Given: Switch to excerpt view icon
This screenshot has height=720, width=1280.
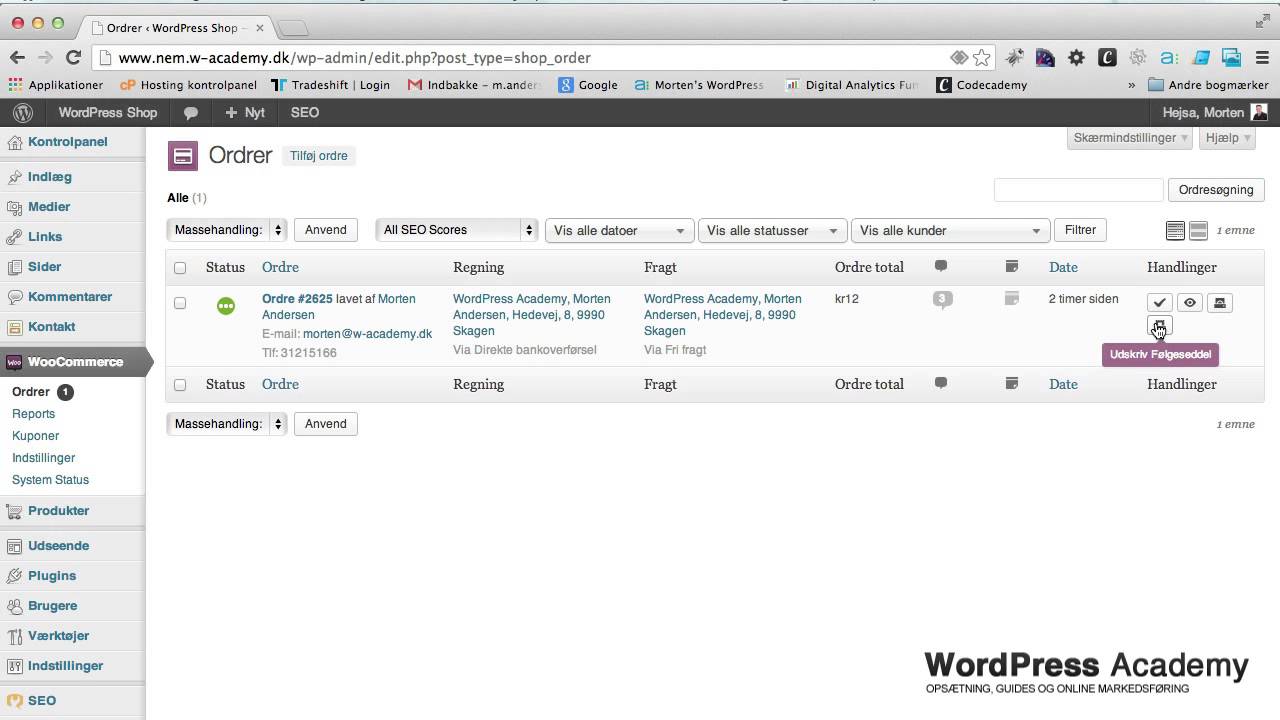Looking at the screenshot, I should coord(1198,231).
